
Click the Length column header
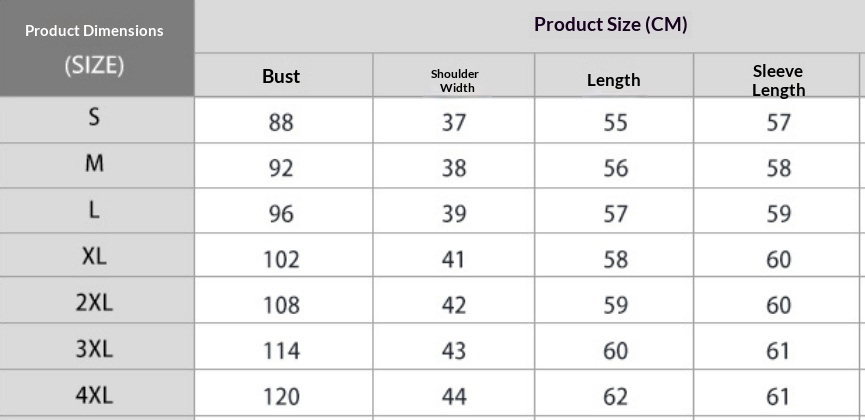point(613,80)
